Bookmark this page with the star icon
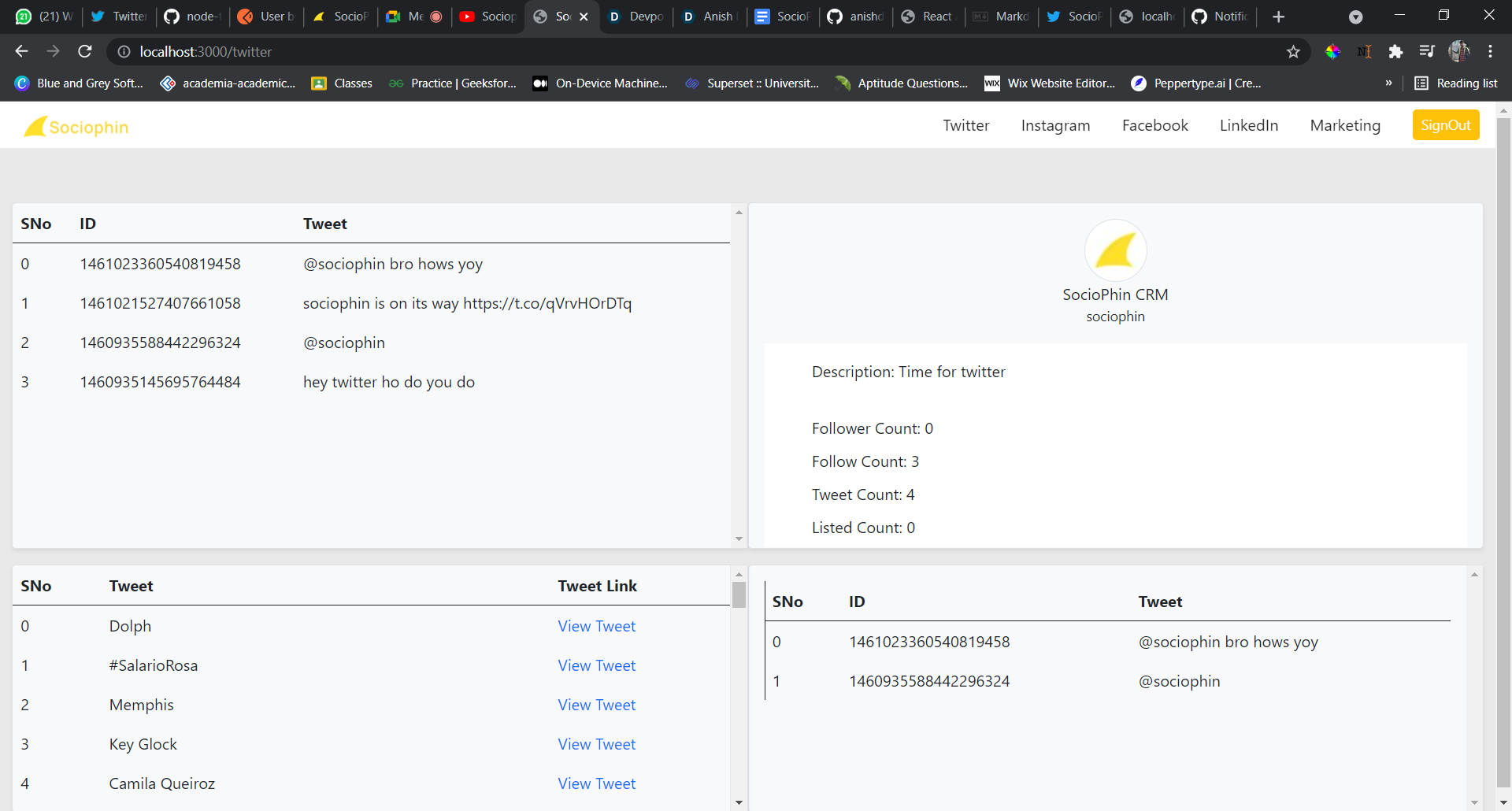This screenshot has width=1512, height=811. pyautogui.click(x=1293, y=51)
